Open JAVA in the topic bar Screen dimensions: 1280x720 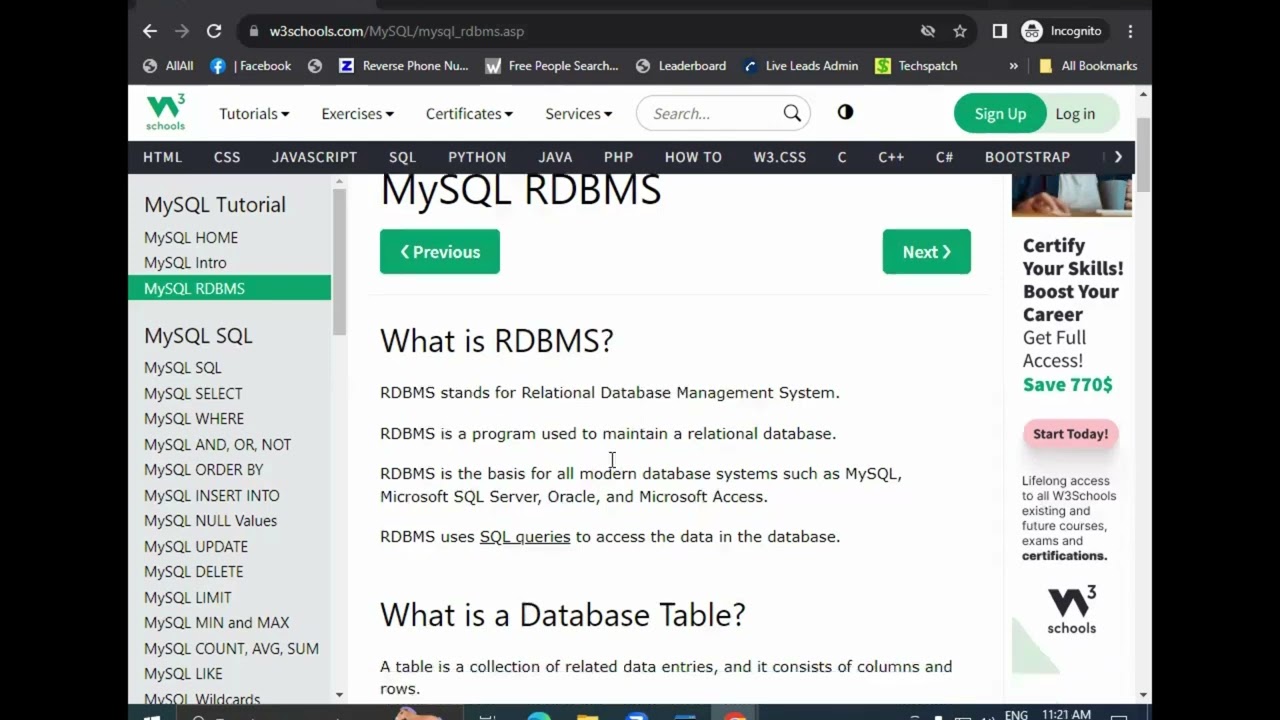(555, 157)
